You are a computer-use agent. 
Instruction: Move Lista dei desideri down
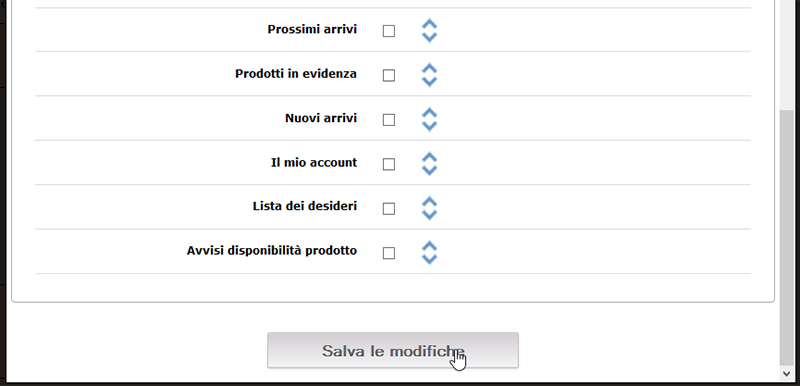(x=430, y=215)
